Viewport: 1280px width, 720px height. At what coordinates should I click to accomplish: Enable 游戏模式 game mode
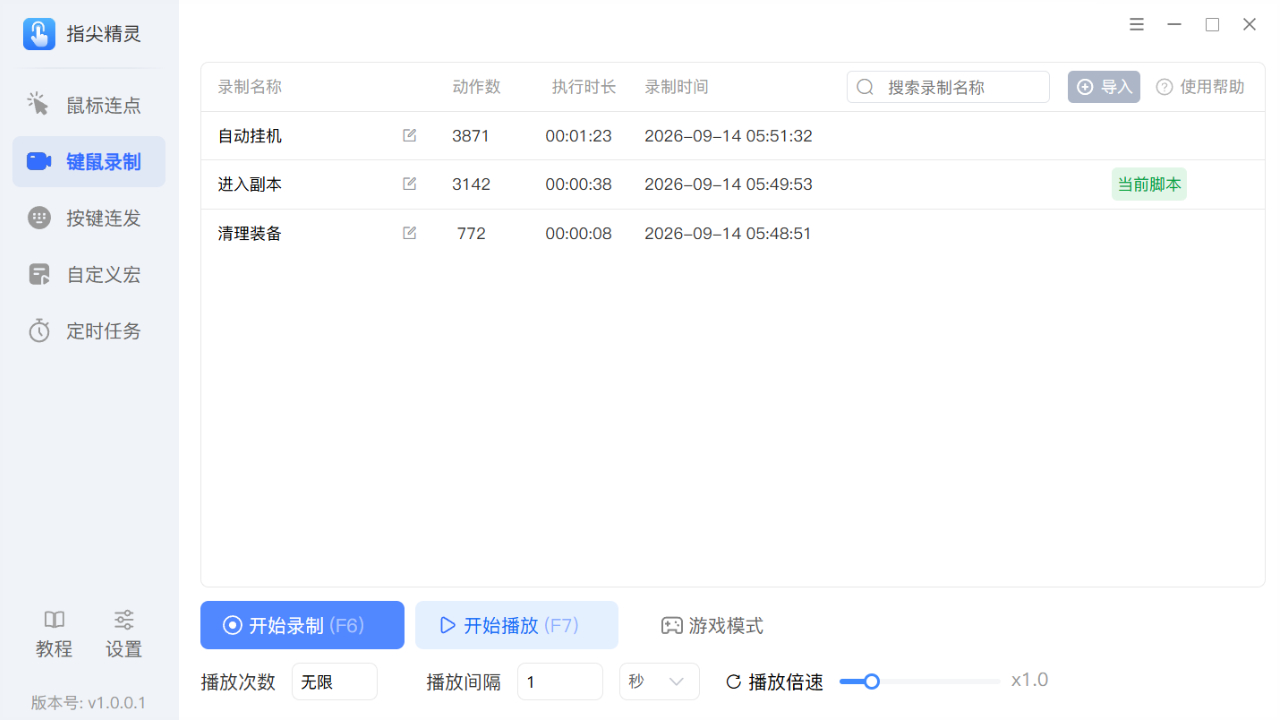712,626
